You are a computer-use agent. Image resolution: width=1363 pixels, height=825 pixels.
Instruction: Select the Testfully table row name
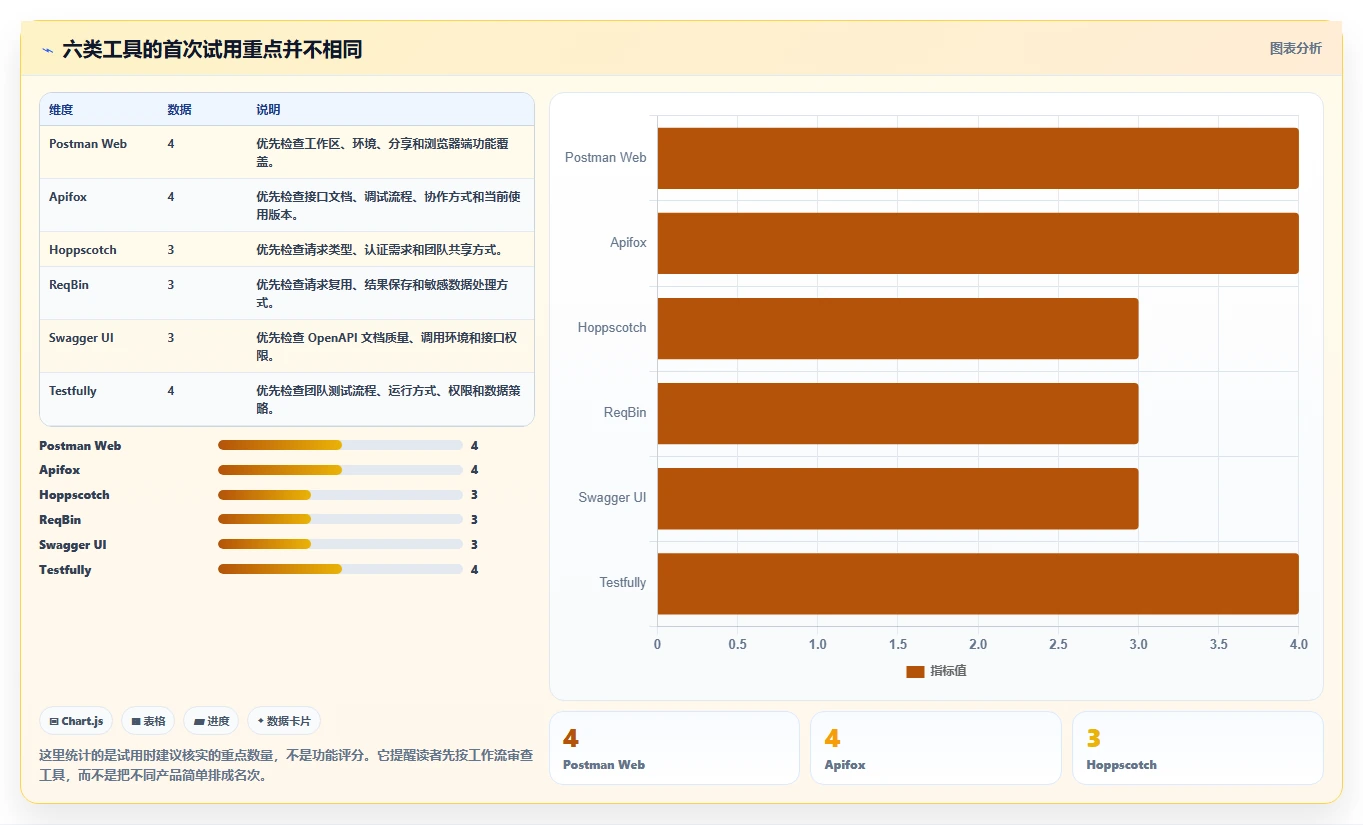(73, 391)
